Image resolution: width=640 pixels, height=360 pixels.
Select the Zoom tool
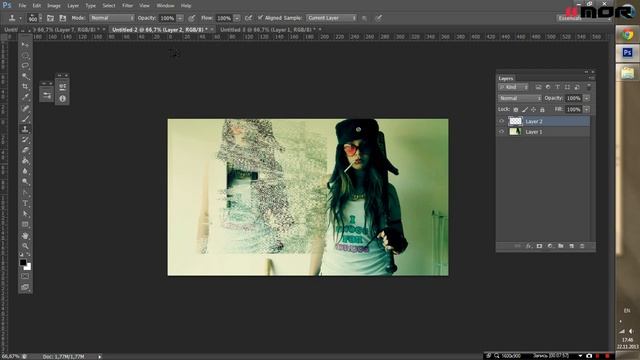coord(25,246)
